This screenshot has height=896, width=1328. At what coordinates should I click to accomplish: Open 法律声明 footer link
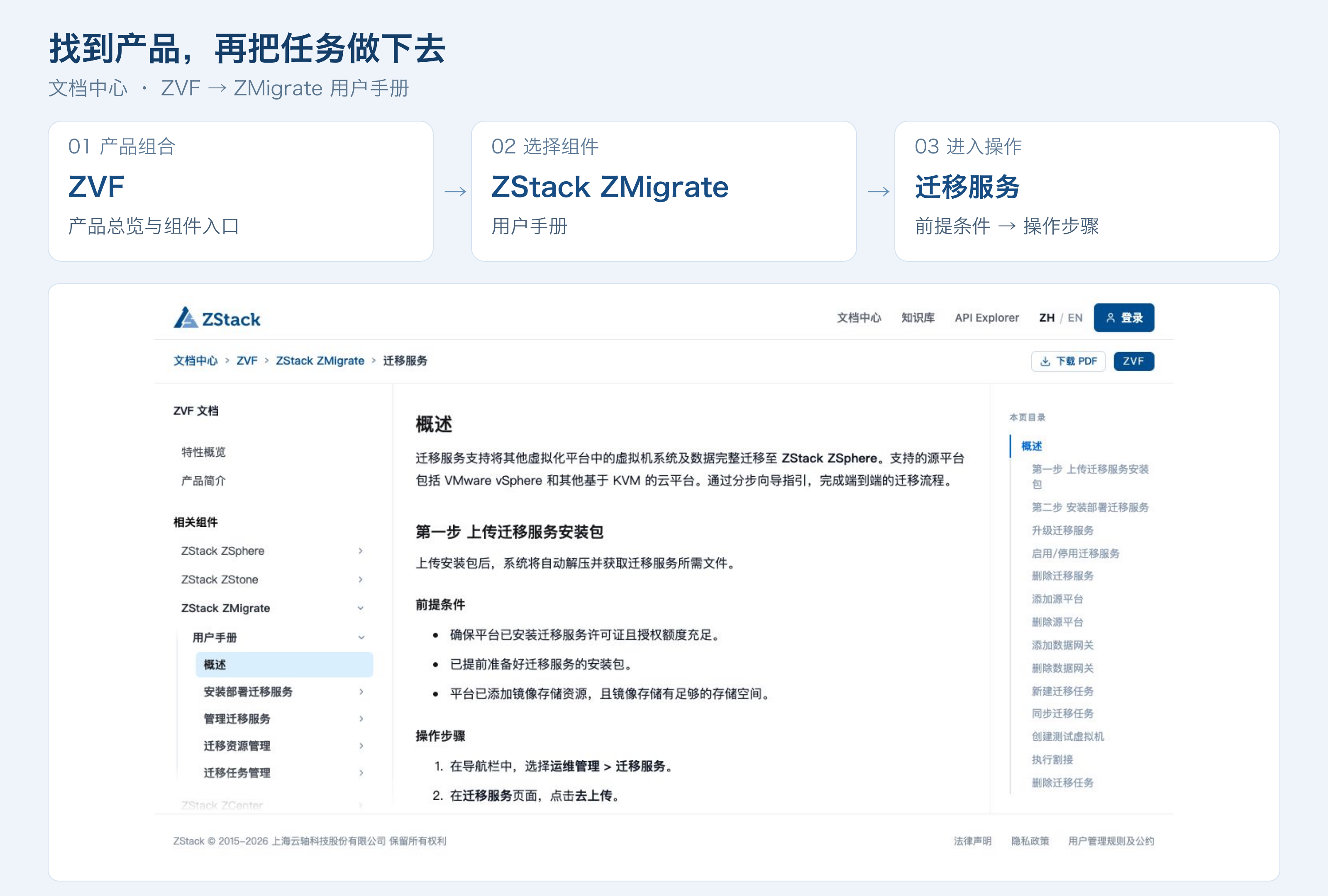973,840
